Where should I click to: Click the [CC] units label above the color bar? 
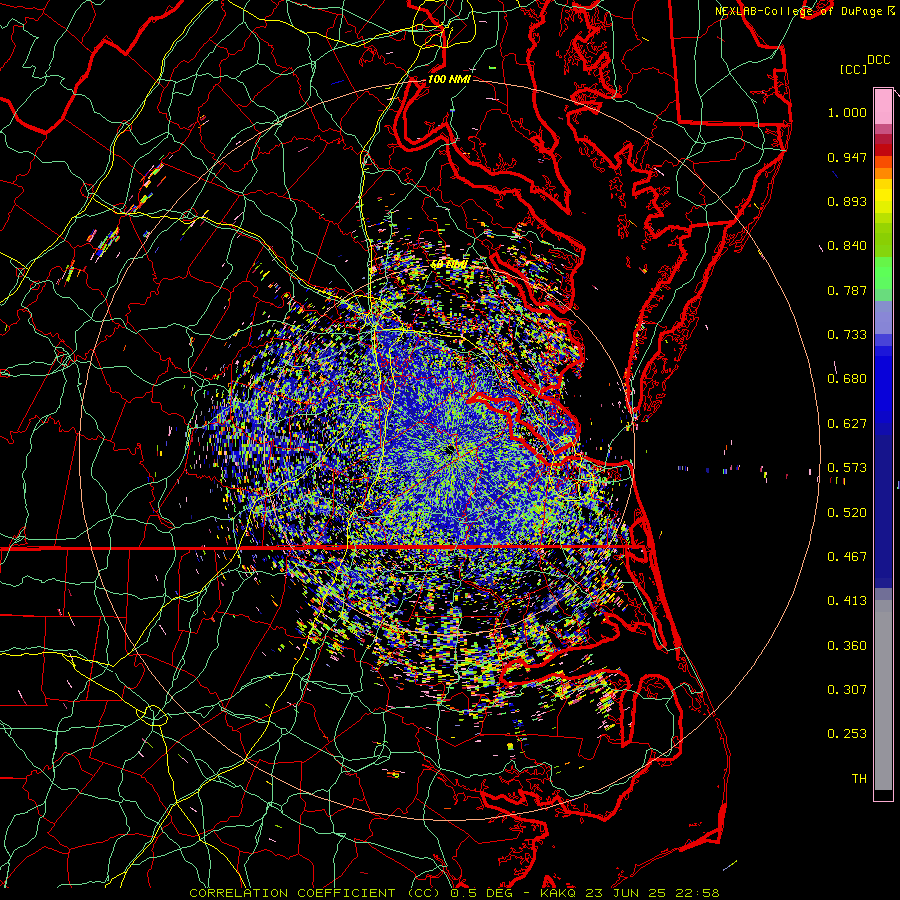(x=853, y=69)
